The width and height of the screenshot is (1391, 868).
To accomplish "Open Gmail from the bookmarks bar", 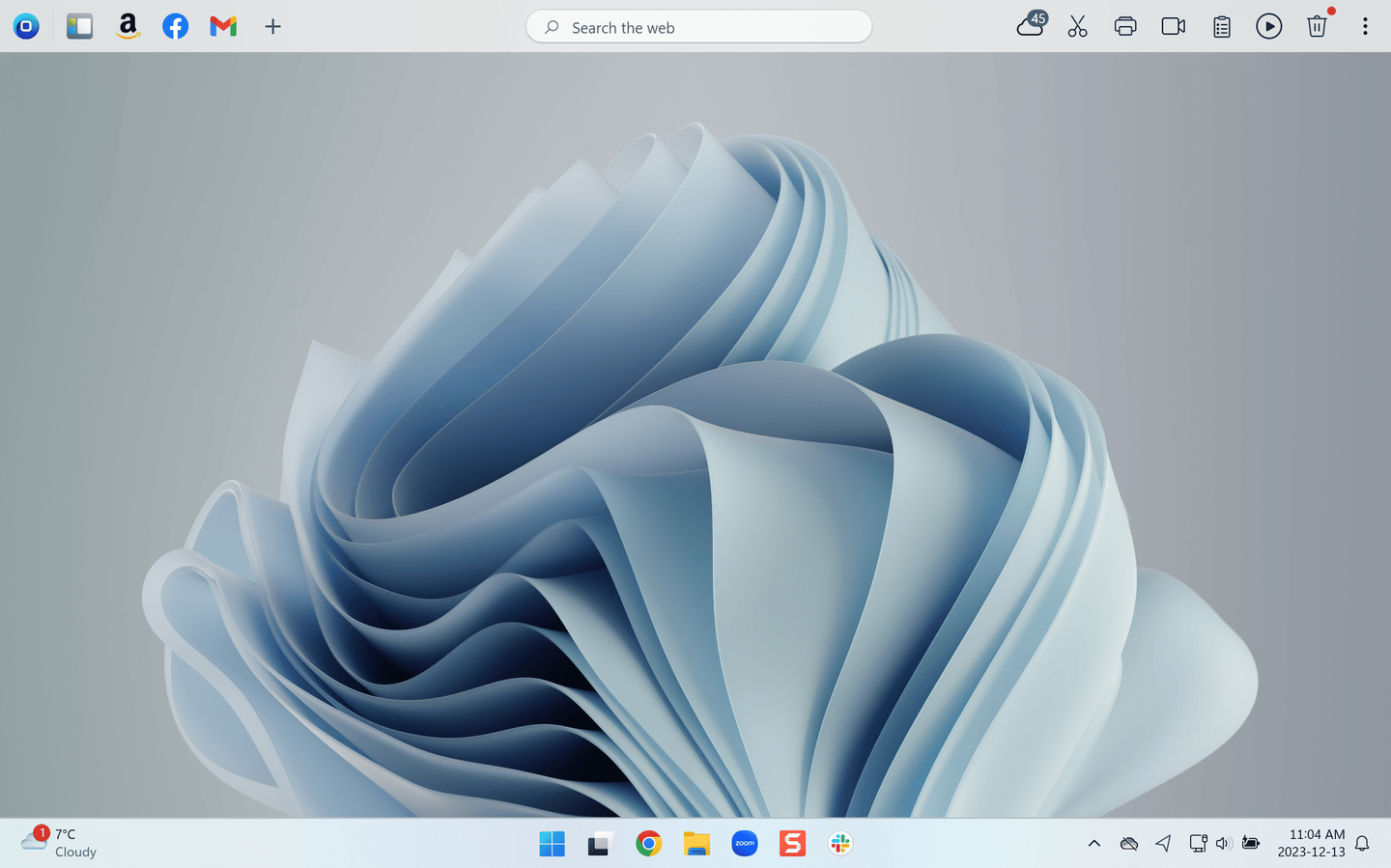I will point(223,26).
